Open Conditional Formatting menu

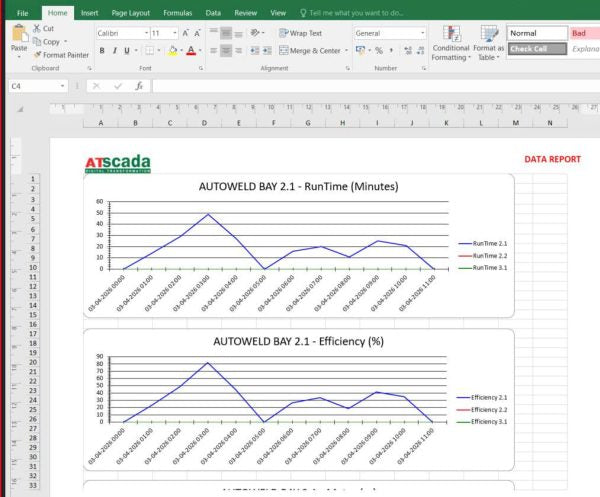(x=451, y=43)
